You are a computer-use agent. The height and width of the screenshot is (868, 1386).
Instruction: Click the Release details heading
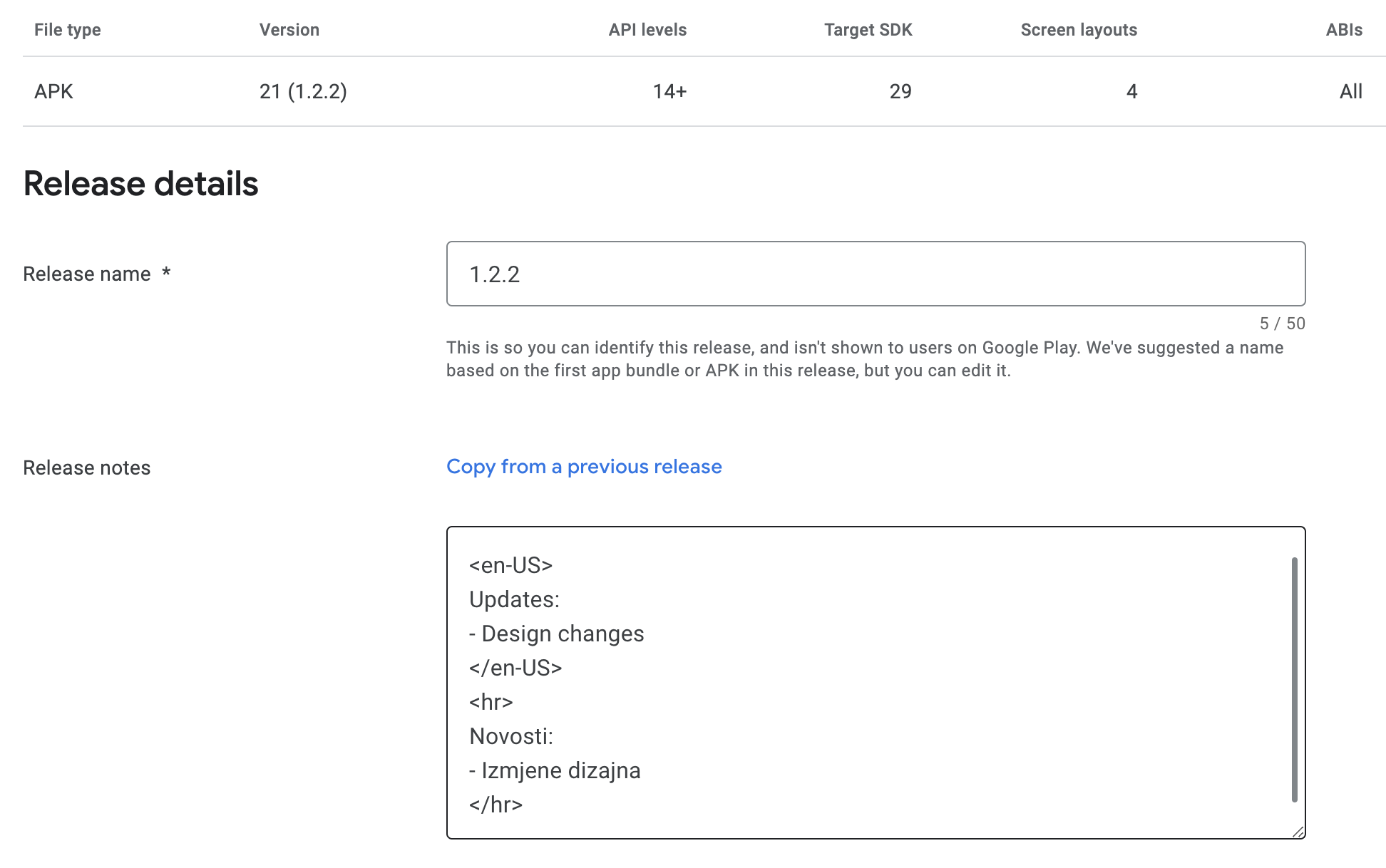coord(140,184)
